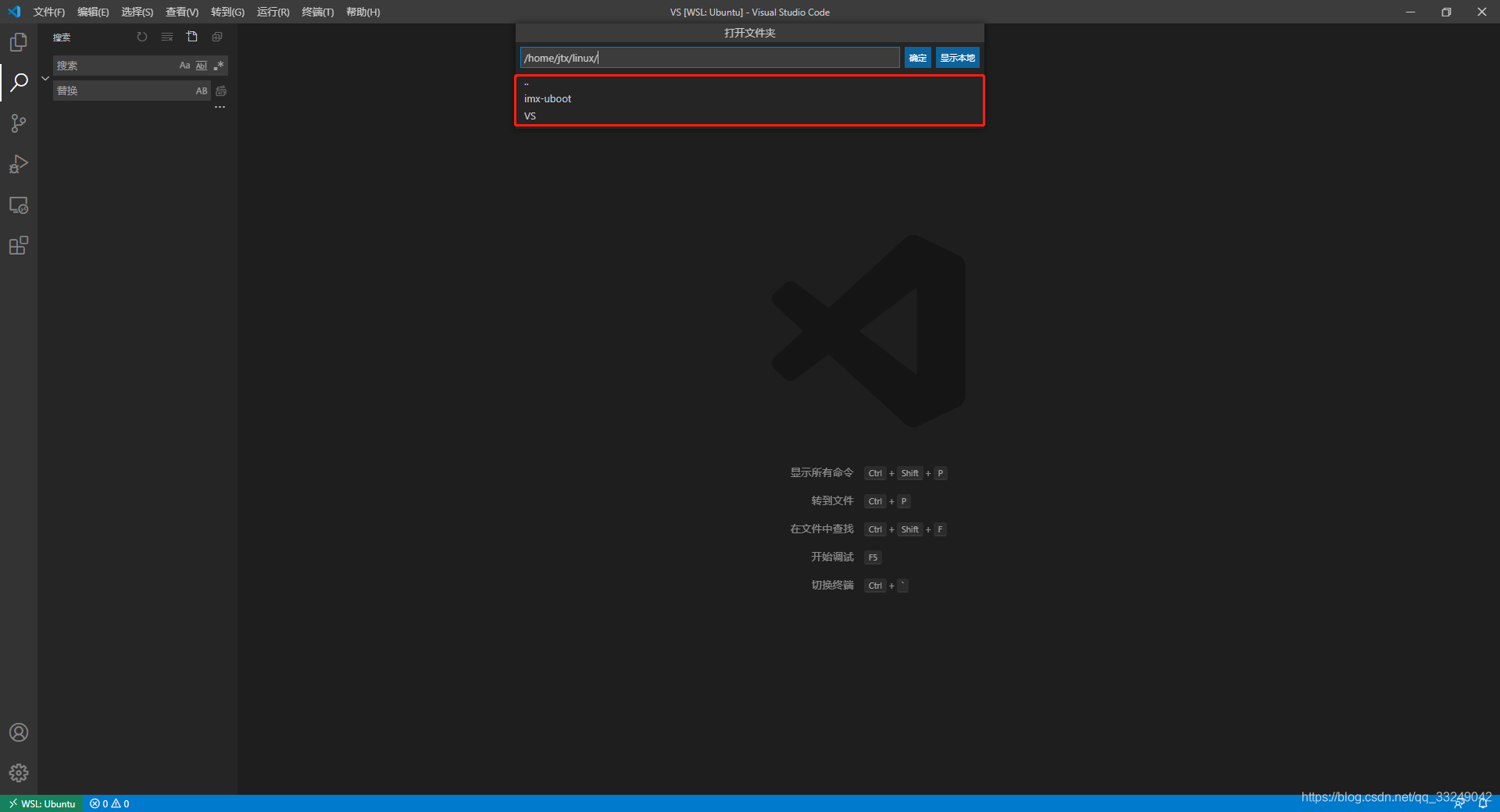Open the 帮助(H) menu
The height and width of the screenshot is (812, 1500).
362,12
